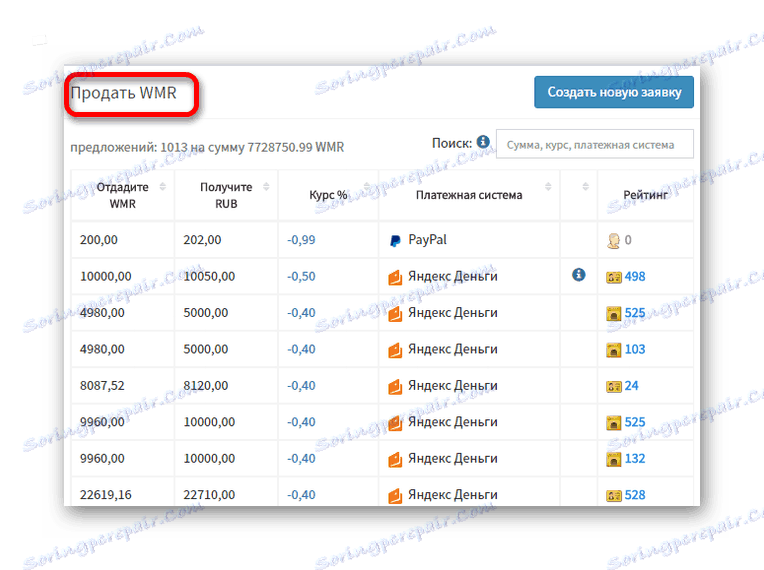The image size is (764, 570).
Task: Click the Создать новую заявку button
Action: click(x=613, y=92)
